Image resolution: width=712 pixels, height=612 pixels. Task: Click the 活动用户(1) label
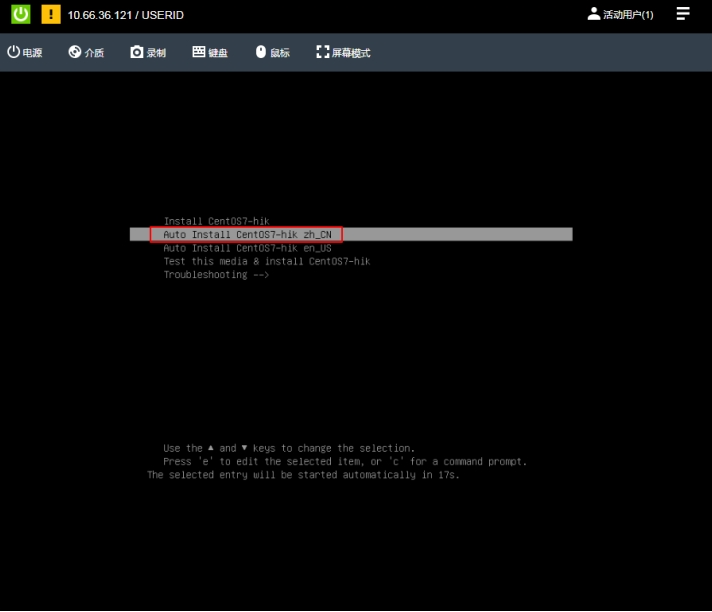[x=628, y=15]
